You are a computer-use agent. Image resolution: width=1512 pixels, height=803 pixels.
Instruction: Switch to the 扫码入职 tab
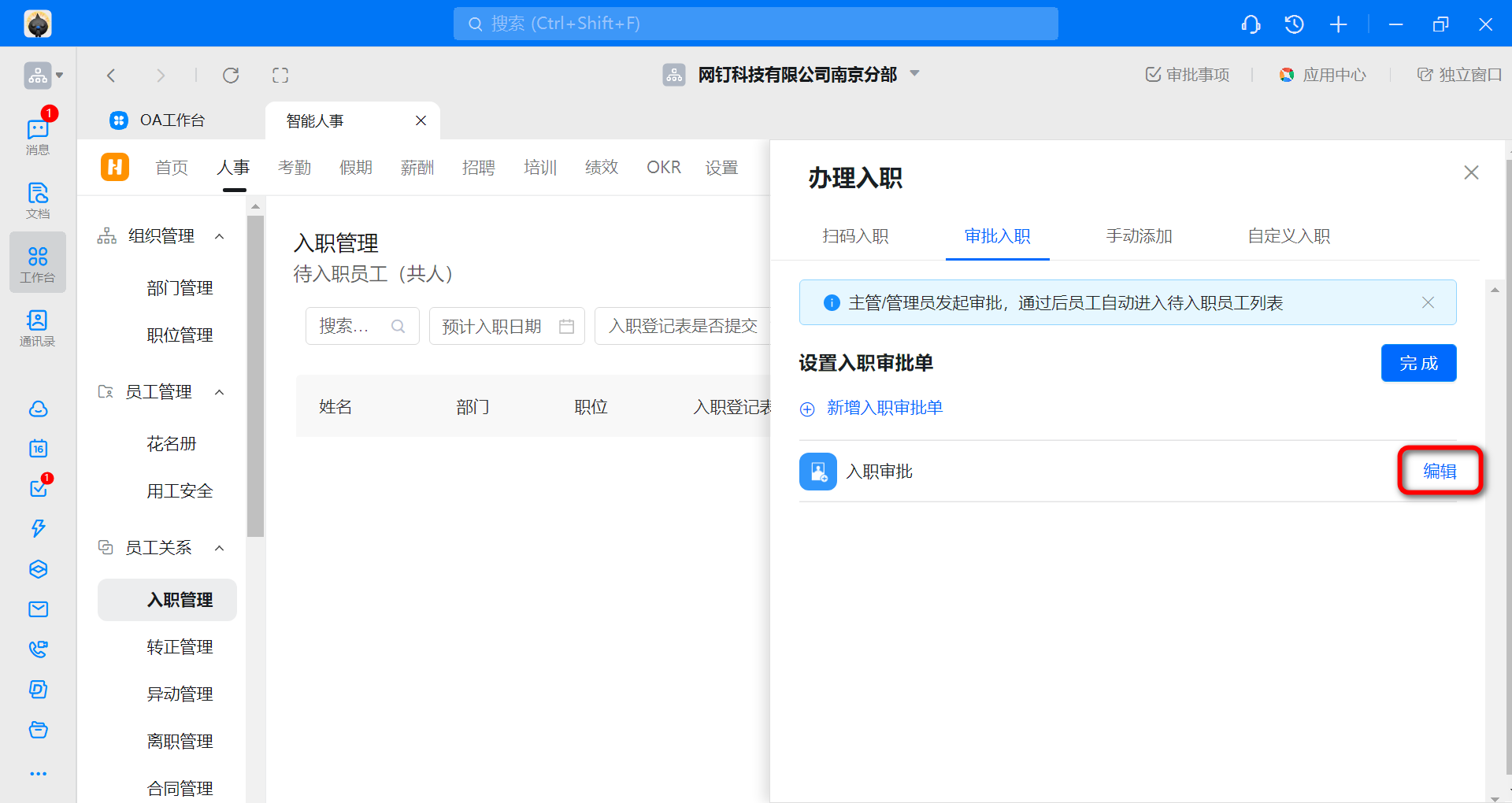(x=855, y=236)
